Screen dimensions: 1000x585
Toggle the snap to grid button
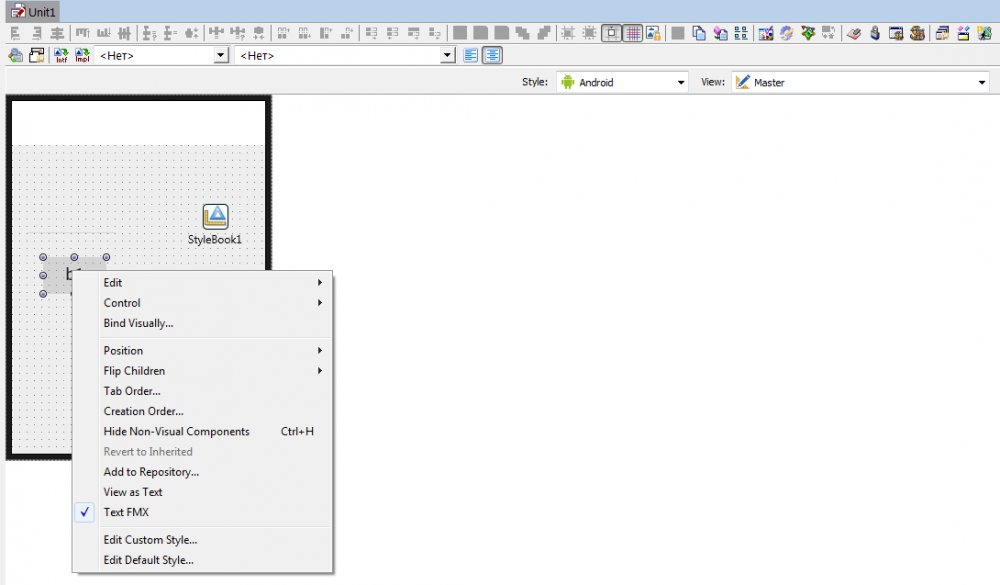tap(611, 33)
